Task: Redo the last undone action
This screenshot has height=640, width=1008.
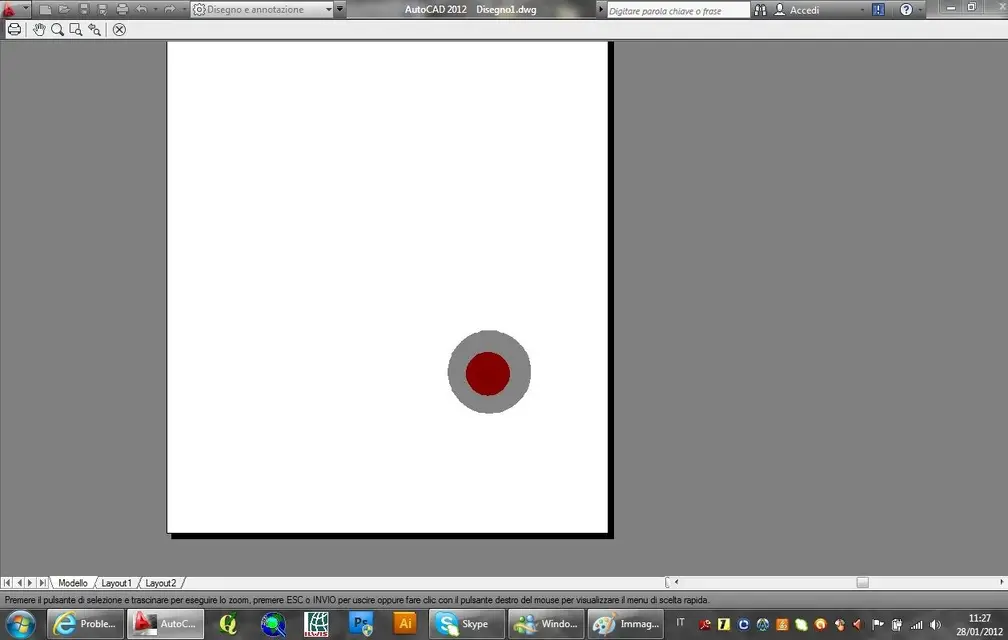Action: click(x=169, y=10)
